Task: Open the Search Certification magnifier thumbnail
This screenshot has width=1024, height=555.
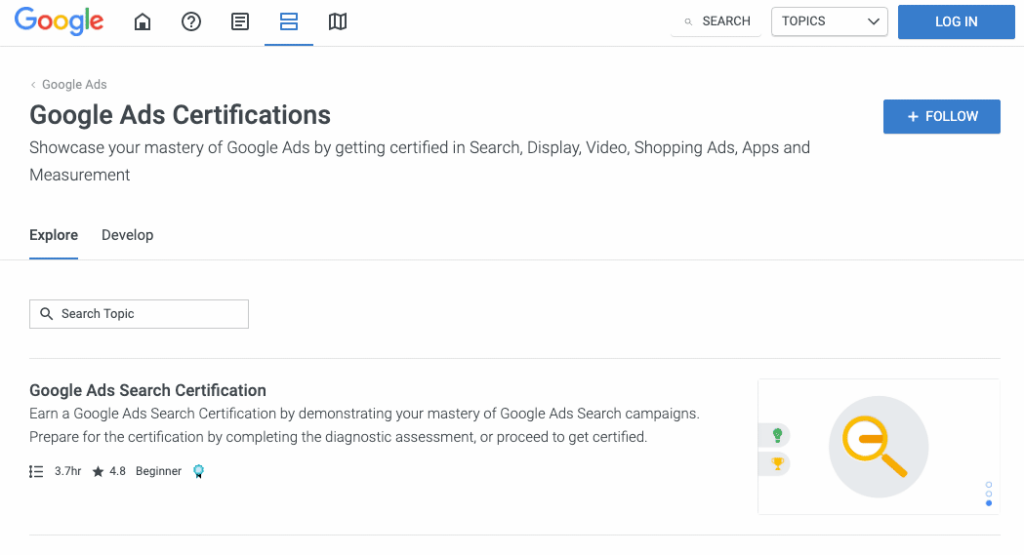Action: (878, 447)
